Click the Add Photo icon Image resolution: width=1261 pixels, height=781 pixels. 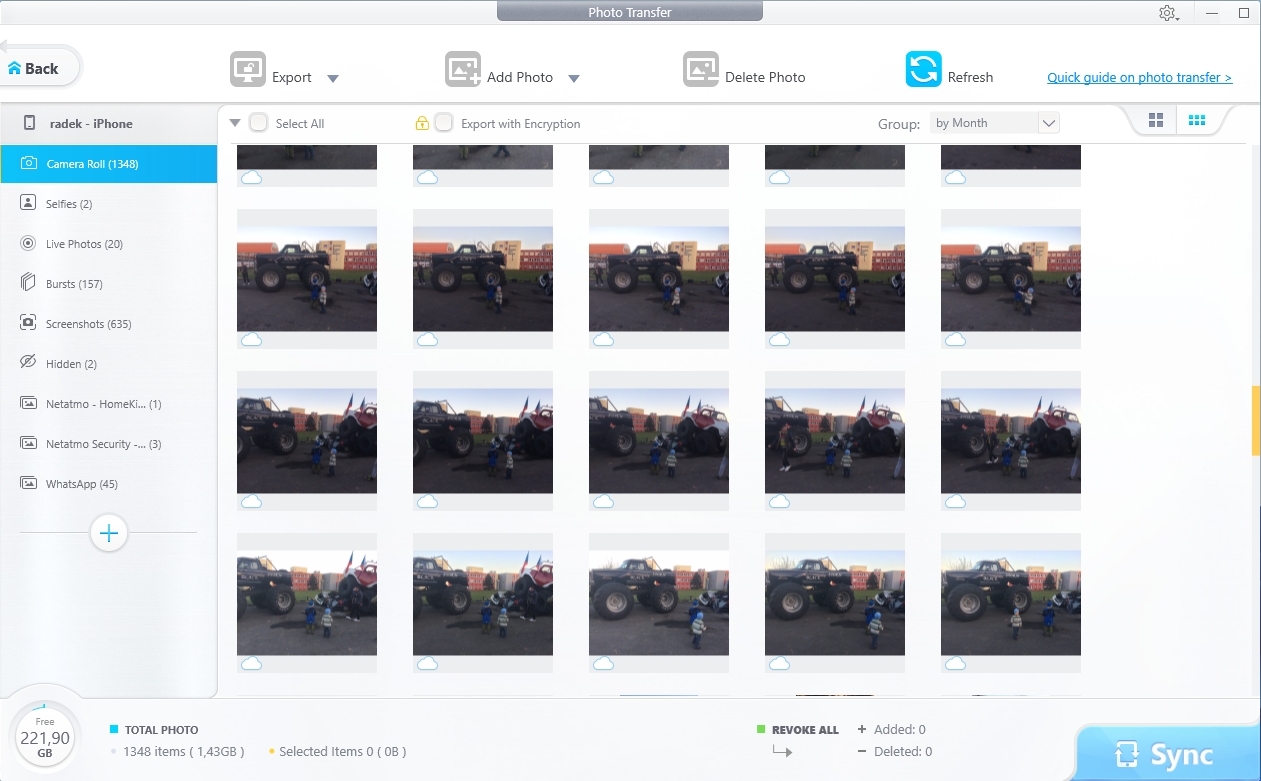pyautogui.click(x=463, y=70)
